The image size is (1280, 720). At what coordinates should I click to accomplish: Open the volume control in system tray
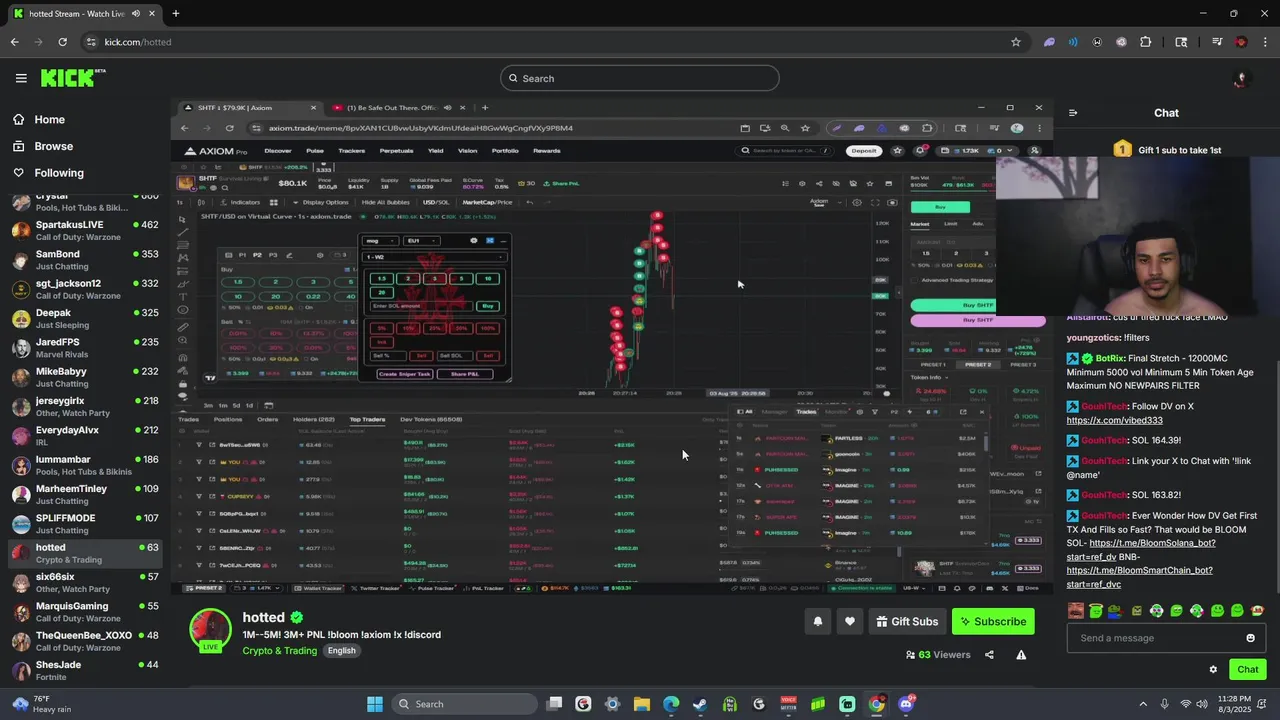click(1203, 704)
